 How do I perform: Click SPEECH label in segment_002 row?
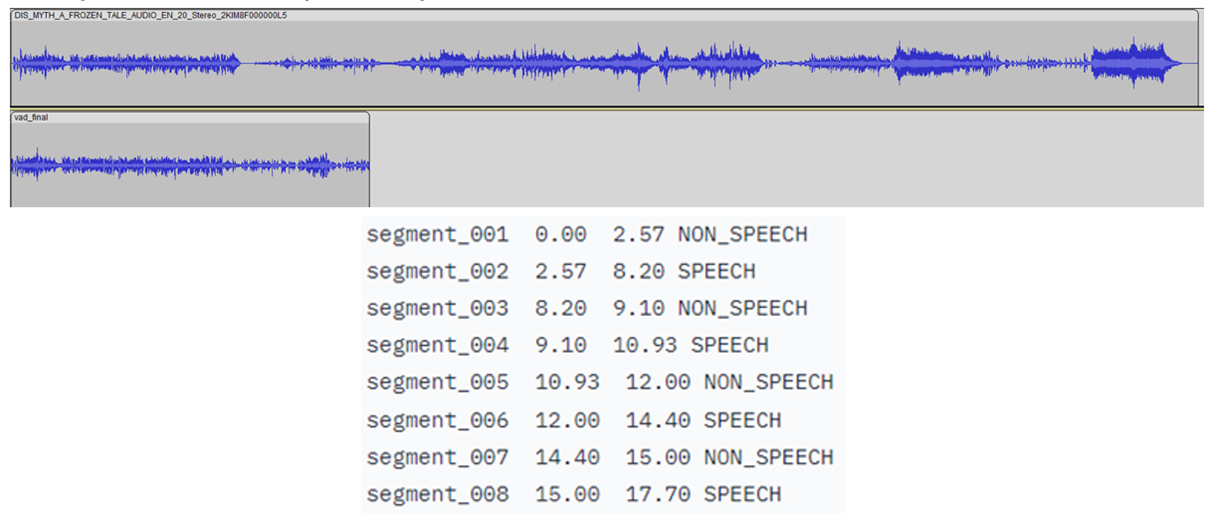click(x=716, y=271)
